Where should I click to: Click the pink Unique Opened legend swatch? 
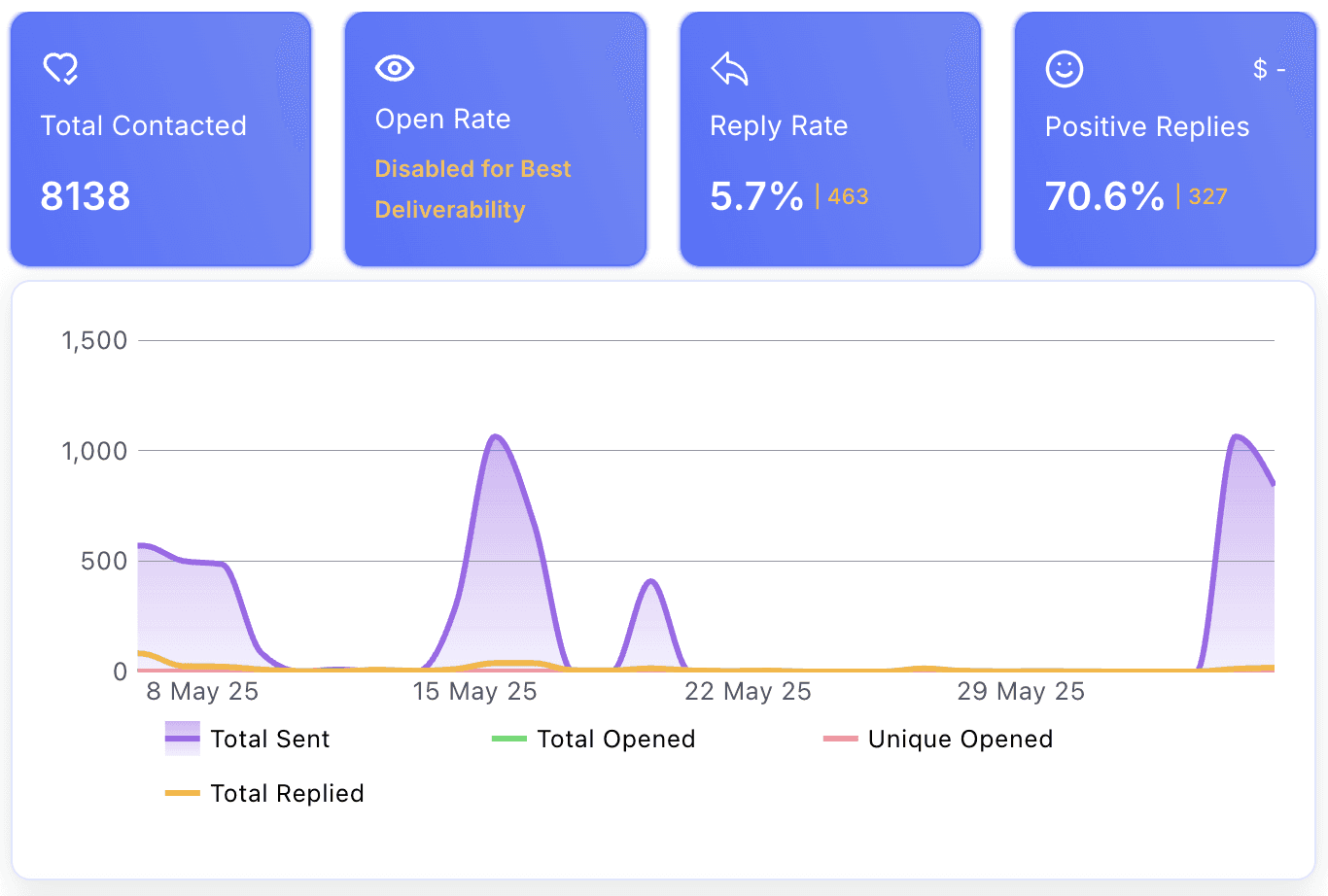tap(841, 739)
